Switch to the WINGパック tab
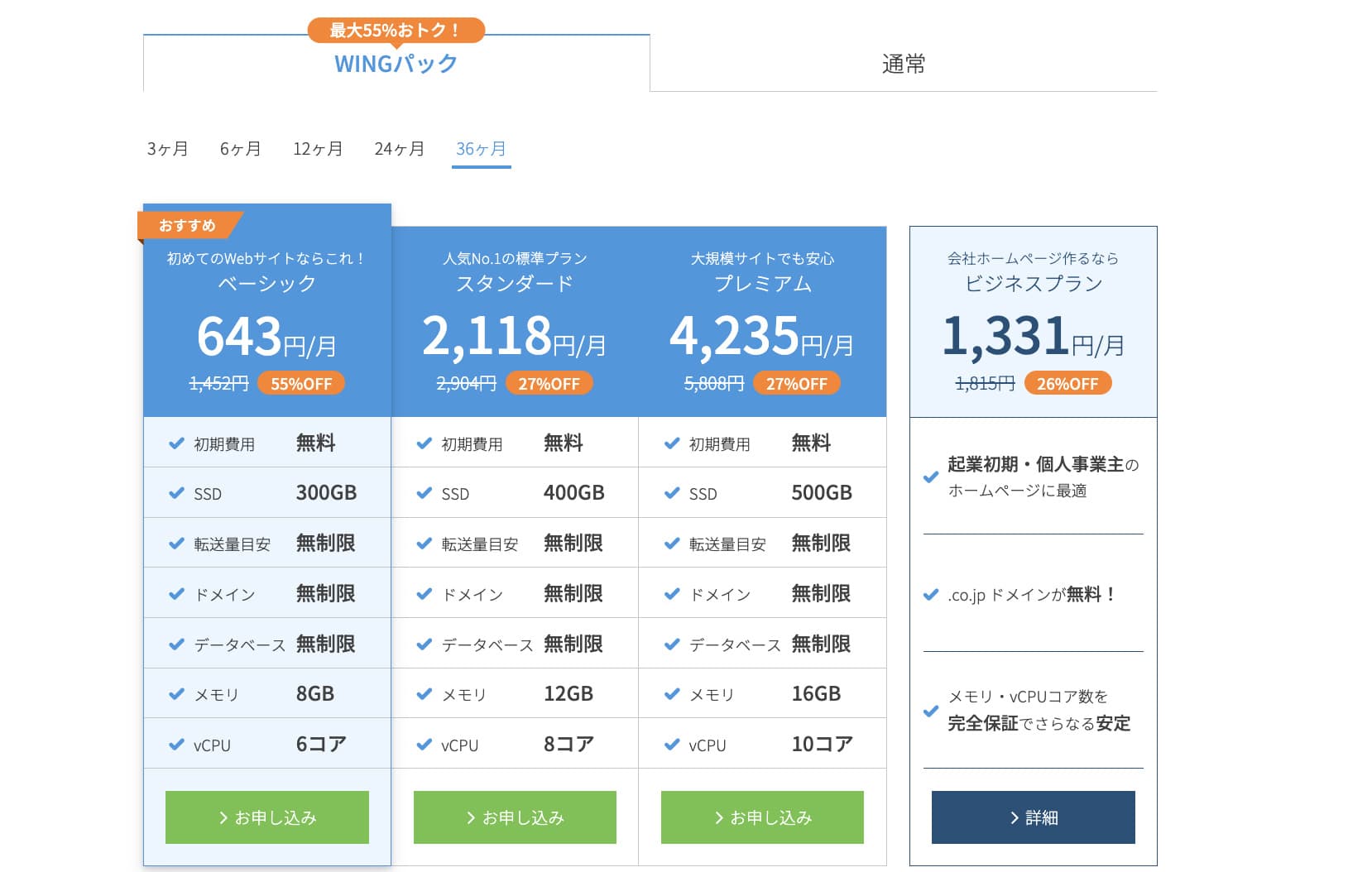Screen dimensions: 1372x872 [396, 64]
